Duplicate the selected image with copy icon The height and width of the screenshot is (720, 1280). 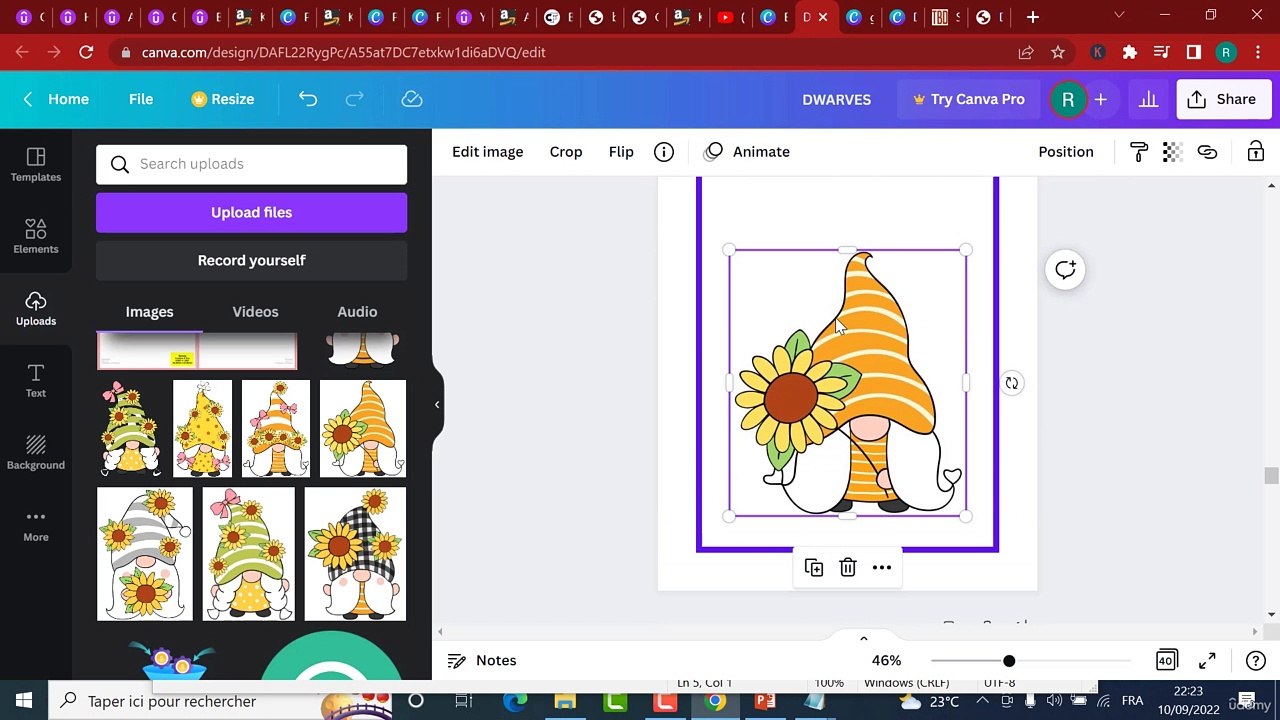pyautogui.click(x=814, y=568)
